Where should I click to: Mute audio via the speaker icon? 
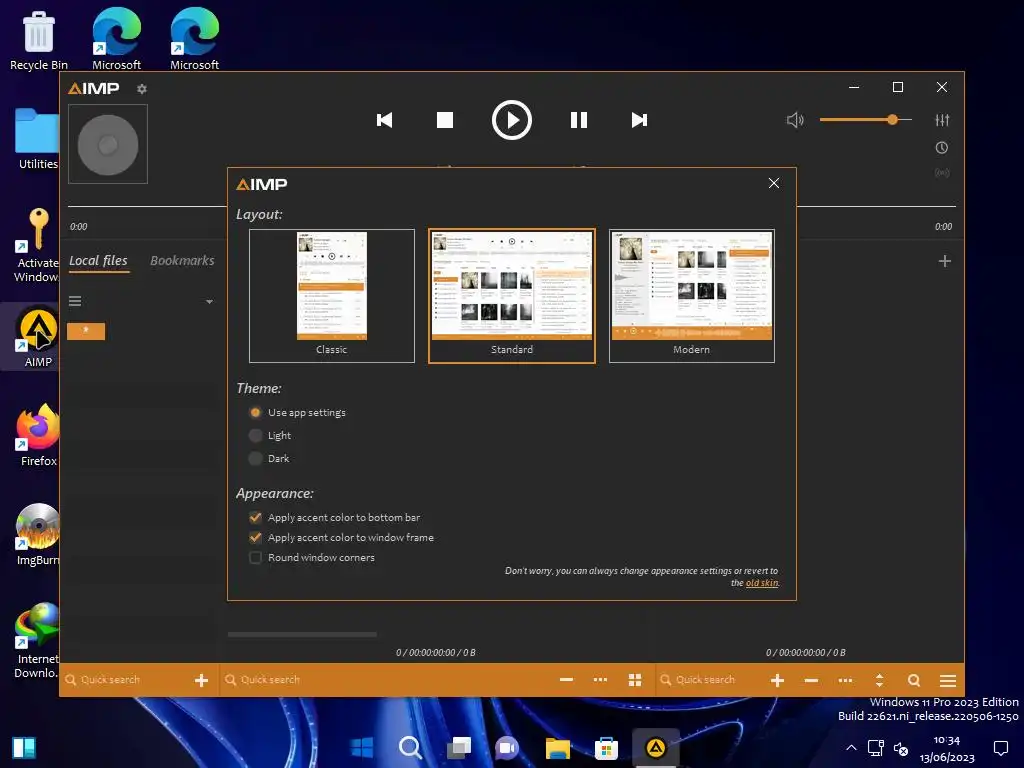pyautogui.click(x=795, y=120)
